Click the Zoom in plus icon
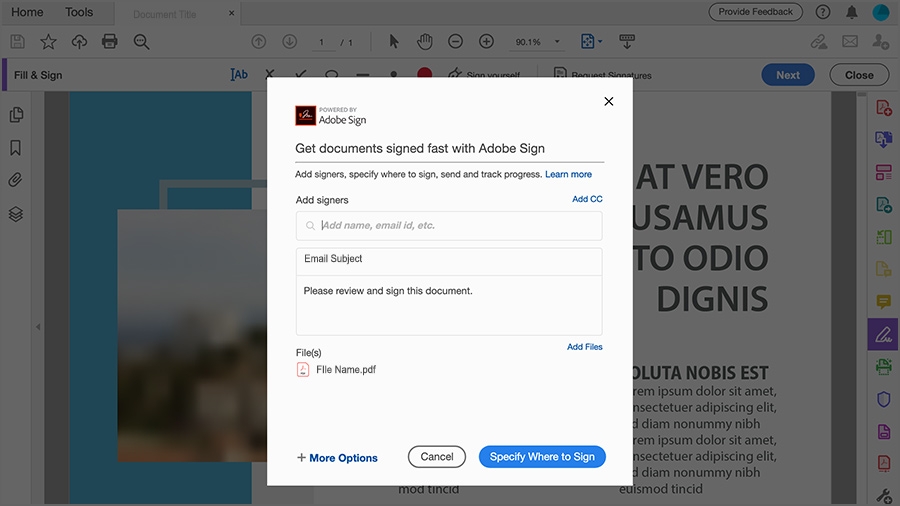900x506 pixels. (x=486, y=41)
